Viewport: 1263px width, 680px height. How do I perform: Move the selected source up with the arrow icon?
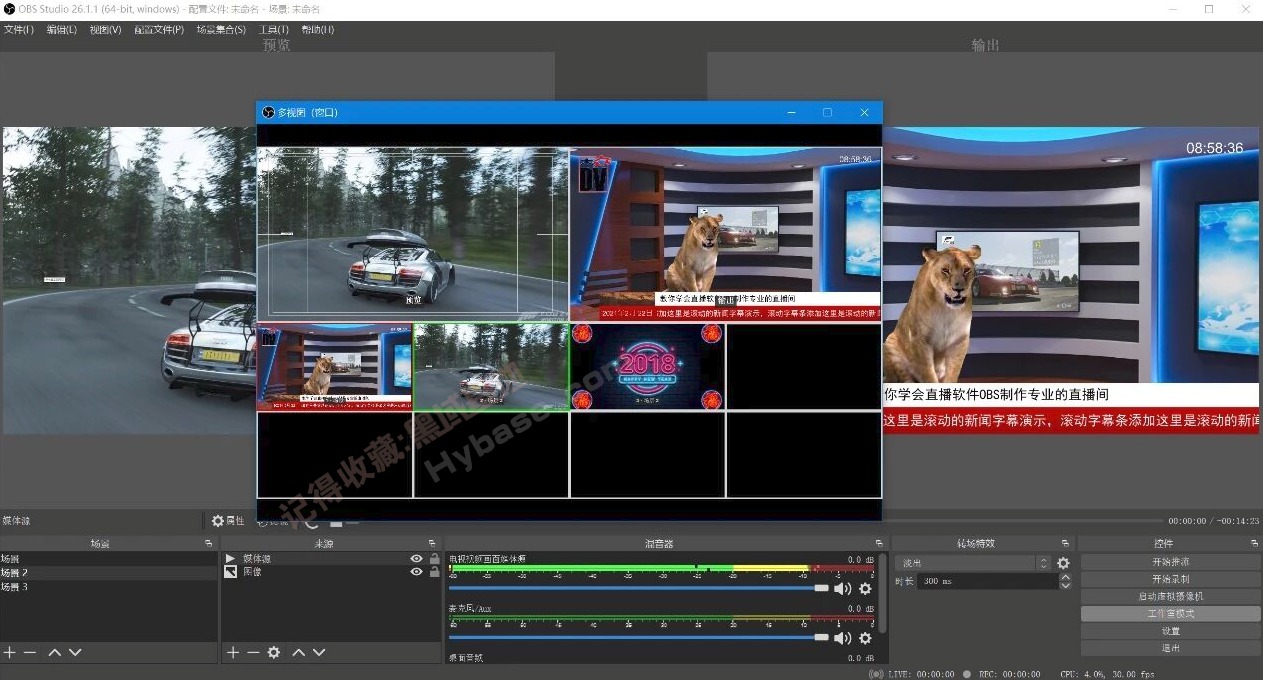point(298,652)
